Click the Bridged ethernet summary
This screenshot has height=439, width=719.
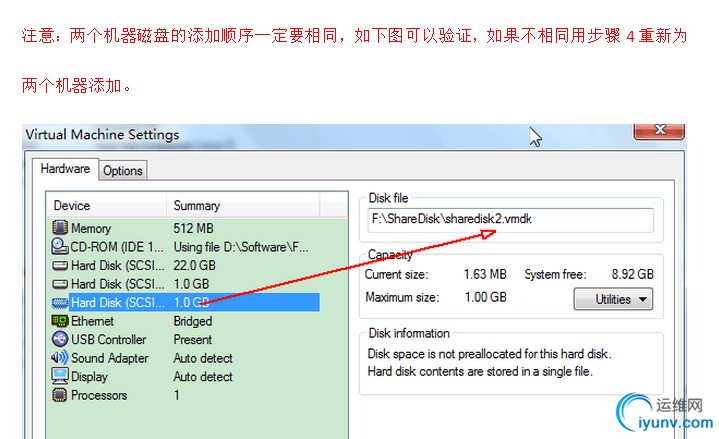(193, 321)
